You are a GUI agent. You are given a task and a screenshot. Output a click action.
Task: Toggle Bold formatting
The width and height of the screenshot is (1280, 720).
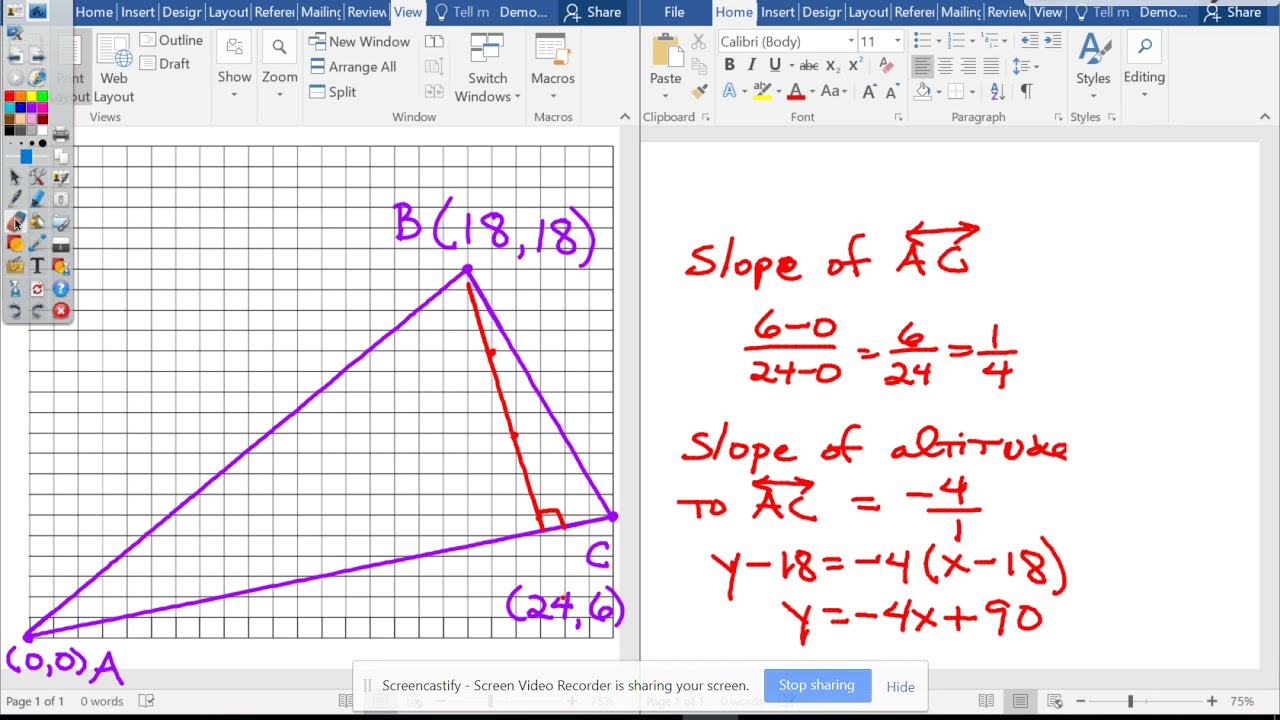coord(729,65)
